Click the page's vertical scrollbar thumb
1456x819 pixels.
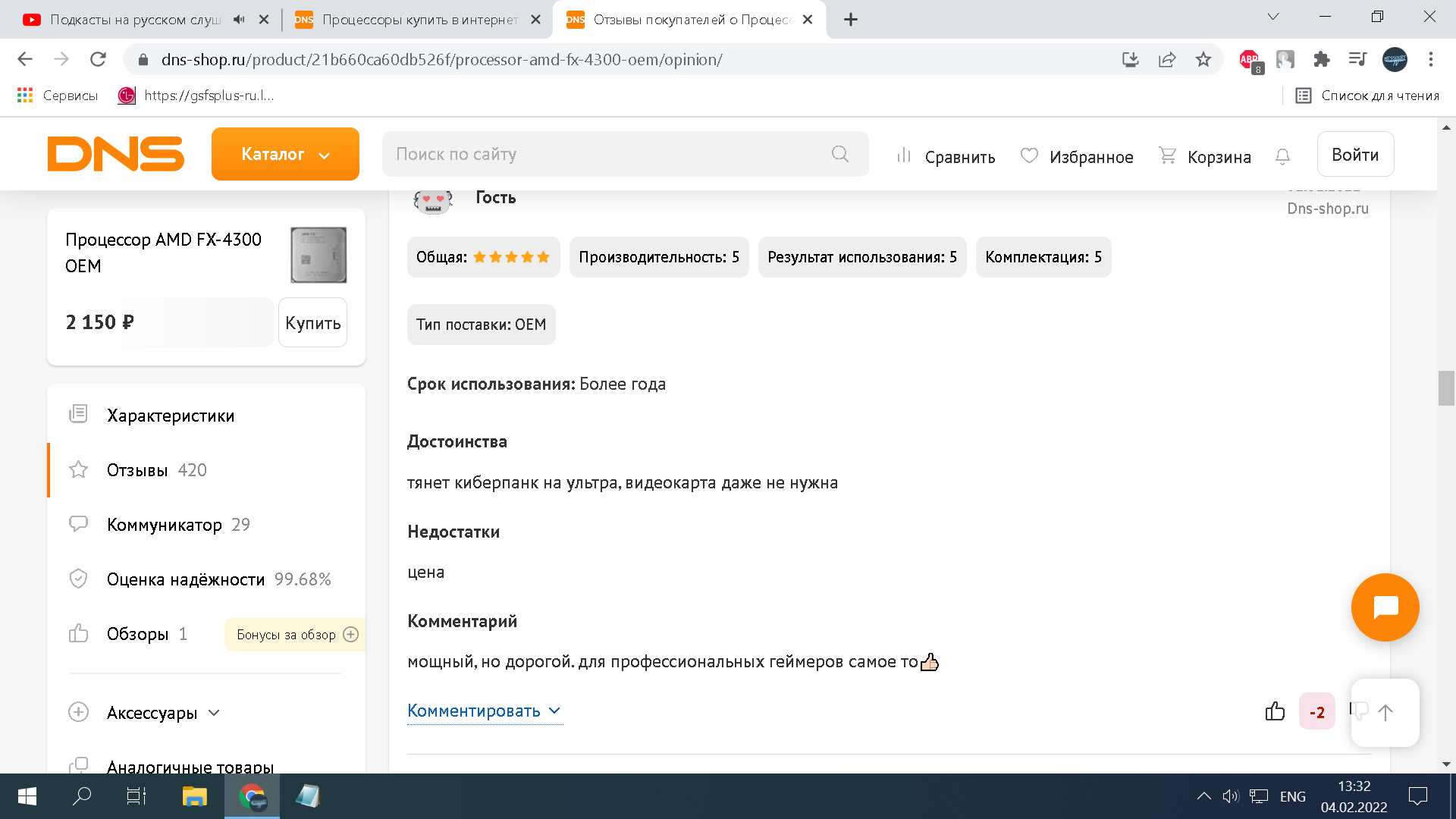1445,388
